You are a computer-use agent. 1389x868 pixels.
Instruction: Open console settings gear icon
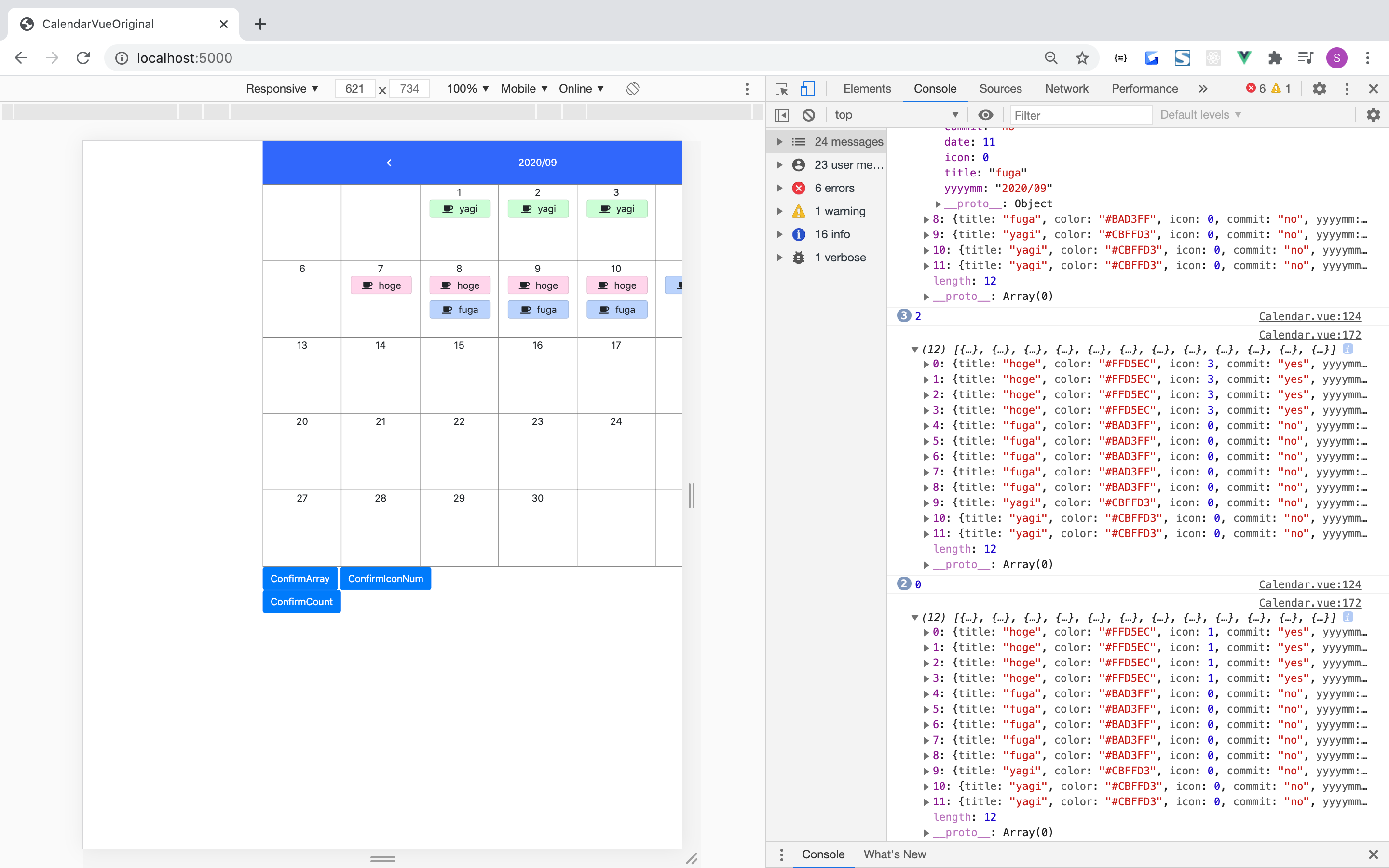(1373, 115)
